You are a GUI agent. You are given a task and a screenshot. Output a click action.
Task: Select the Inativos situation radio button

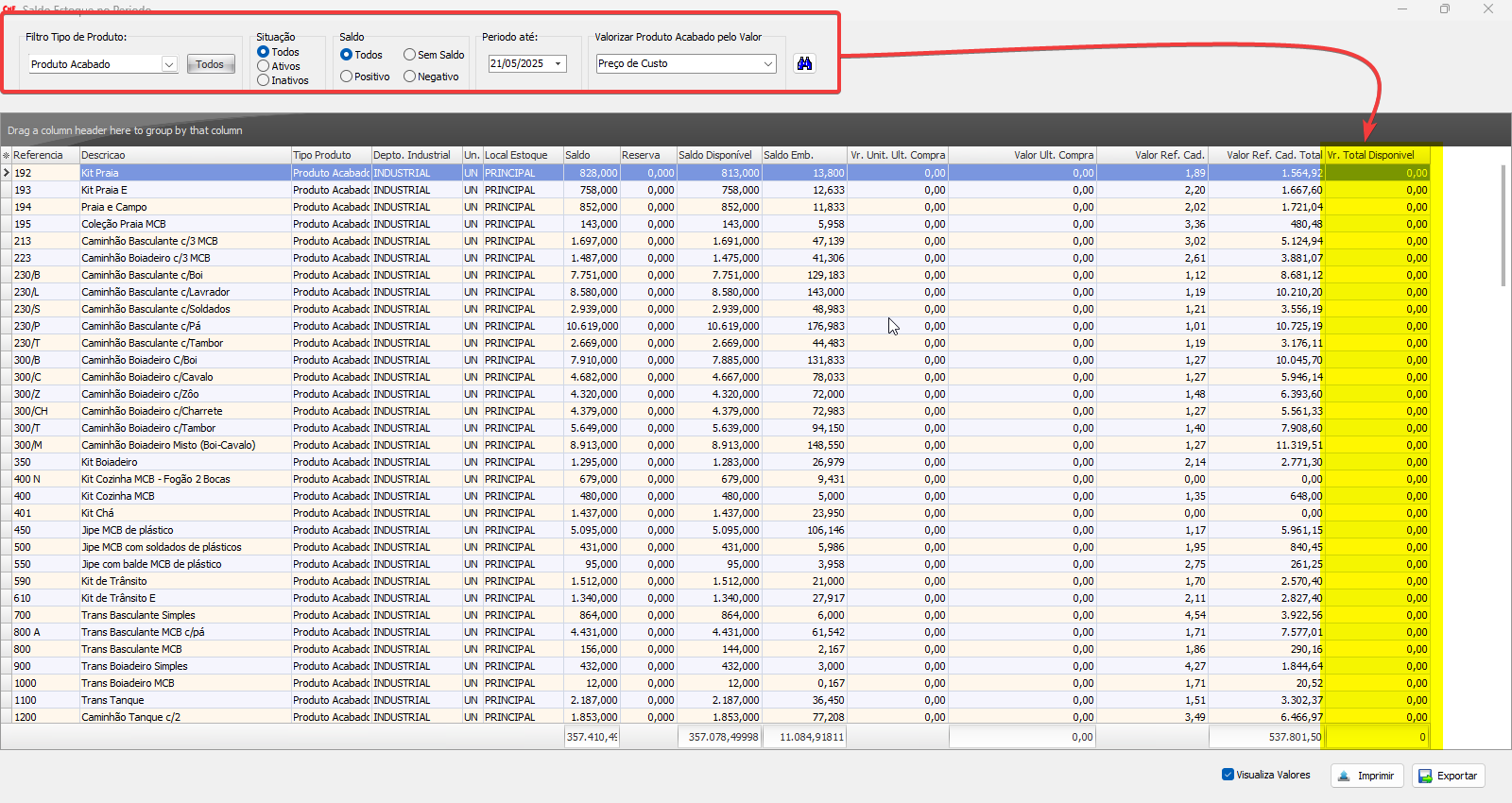pos(264,80)
